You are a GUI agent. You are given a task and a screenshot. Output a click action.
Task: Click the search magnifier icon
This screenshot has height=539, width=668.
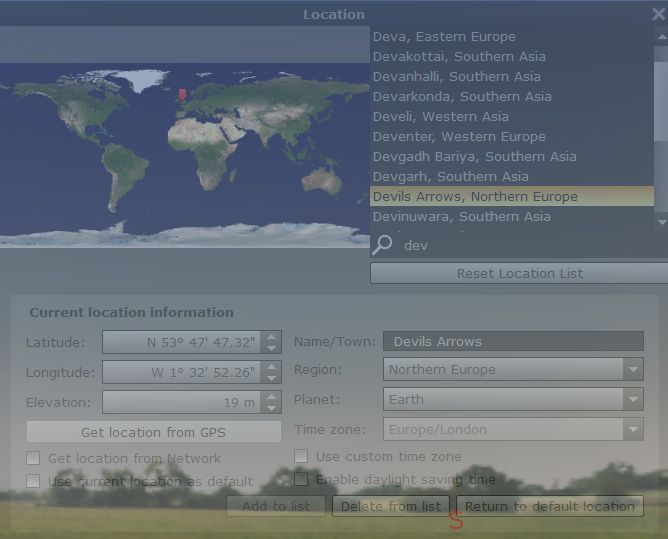tap(382, 245)
